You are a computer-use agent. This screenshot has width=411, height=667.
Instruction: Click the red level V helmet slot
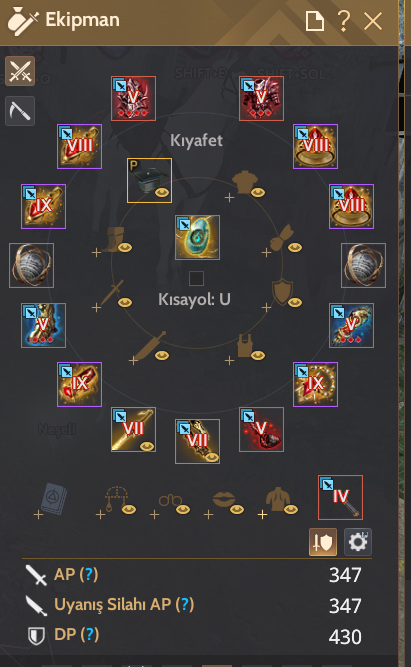[x=134, y=99]
